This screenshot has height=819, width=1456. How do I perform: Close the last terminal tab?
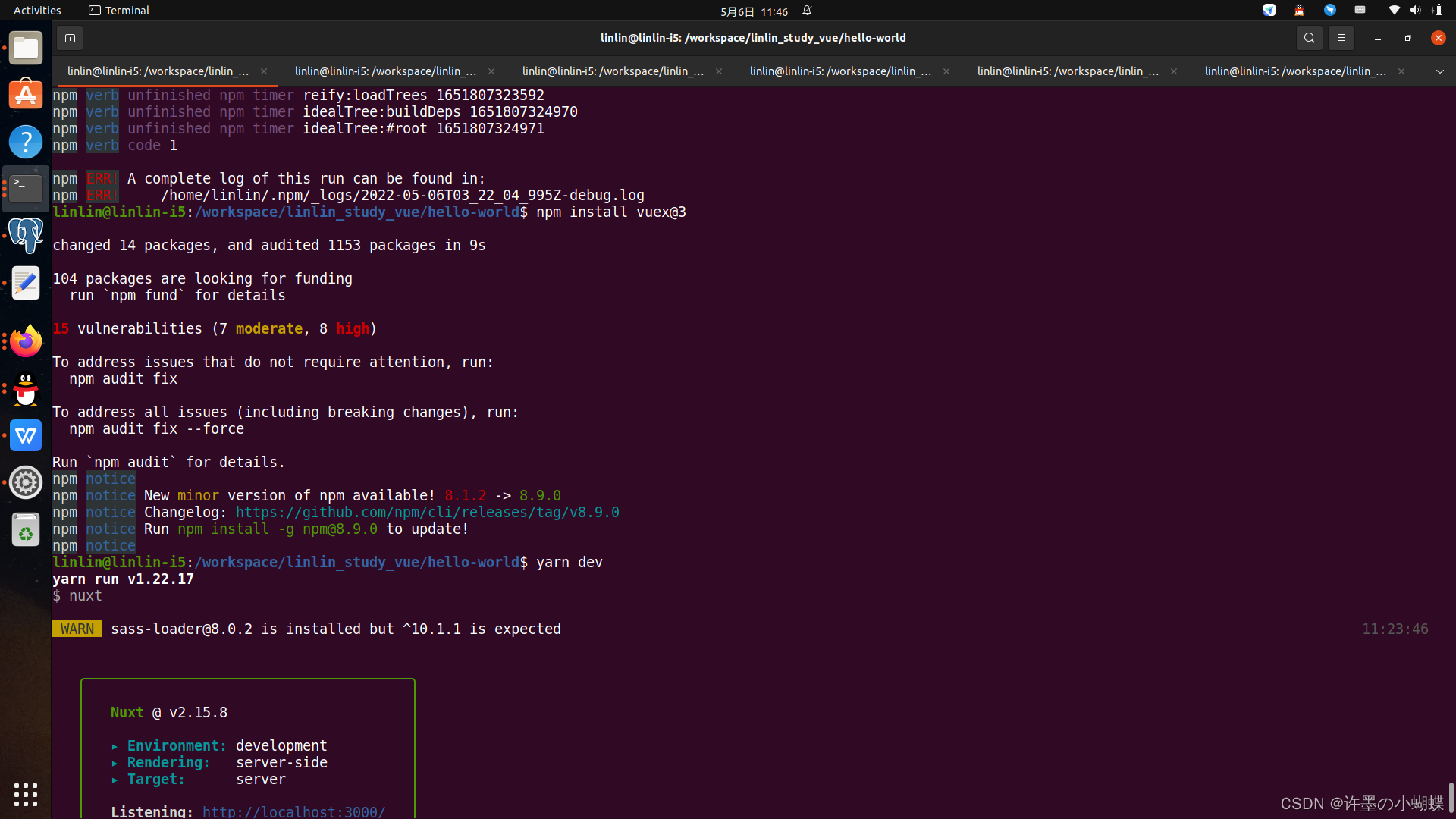[1401, 71]
